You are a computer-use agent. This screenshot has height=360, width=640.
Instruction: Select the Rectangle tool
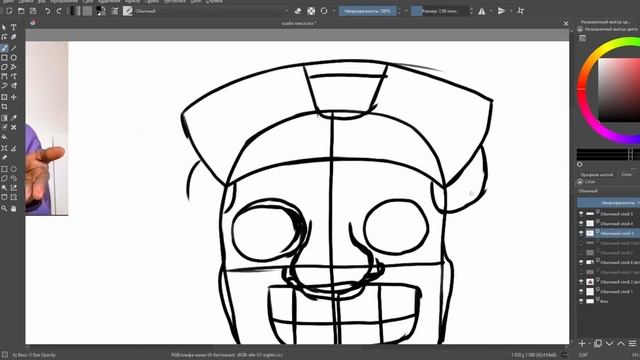4,58
